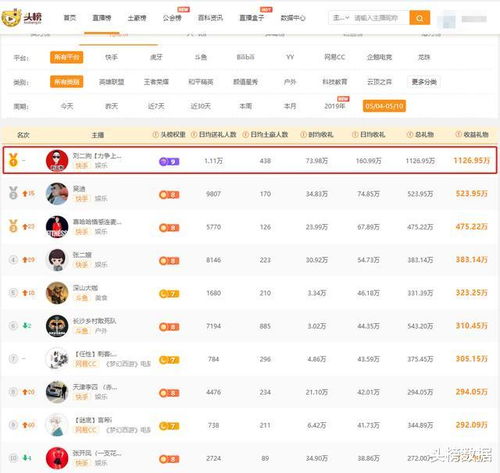Image resolution: width=500 pixels, height=473 pixels.
Task: Click the orange search magnifier button
Action: pos(420,18)
